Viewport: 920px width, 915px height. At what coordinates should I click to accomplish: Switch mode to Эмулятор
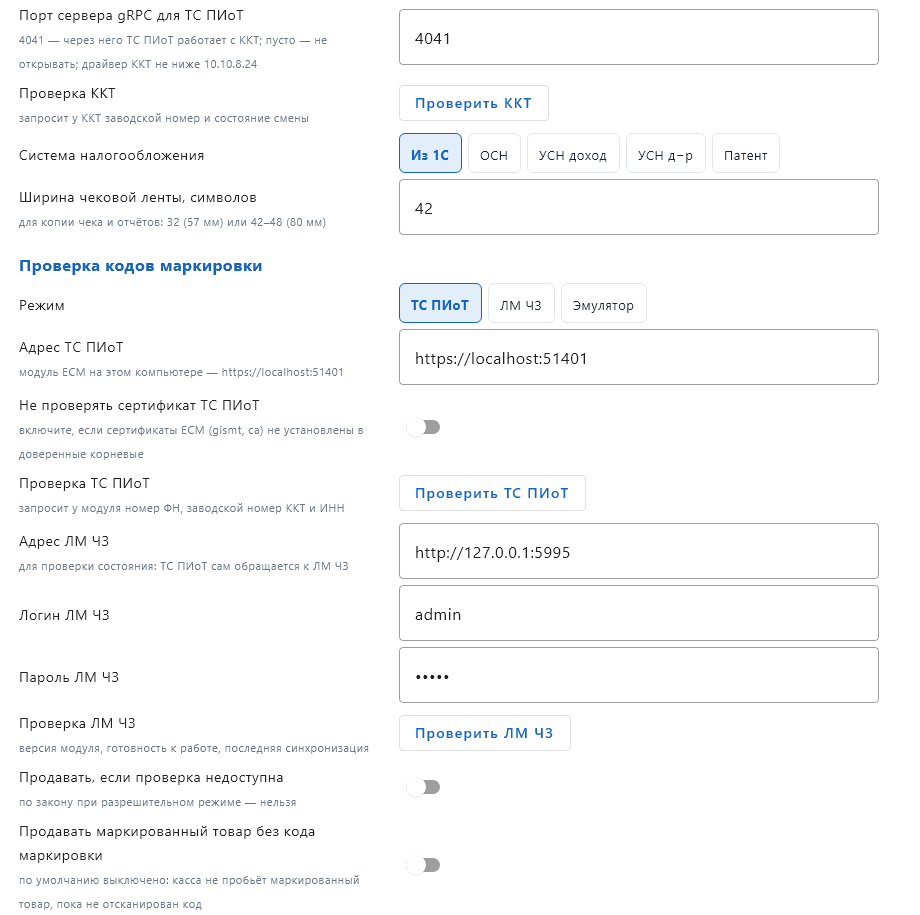pos(603,303)
